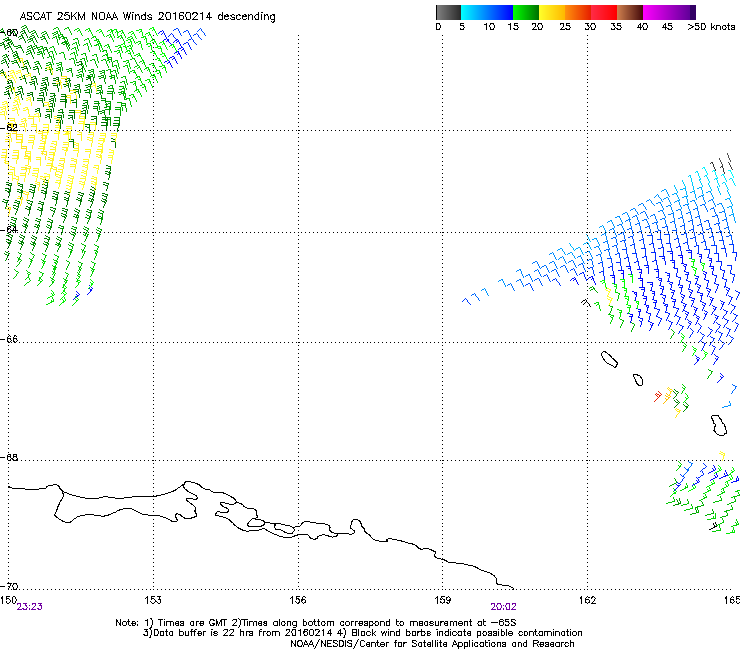Click the island outline near 164.7E, -67.4
Viewport: 740px width, 650px height.
719,425
